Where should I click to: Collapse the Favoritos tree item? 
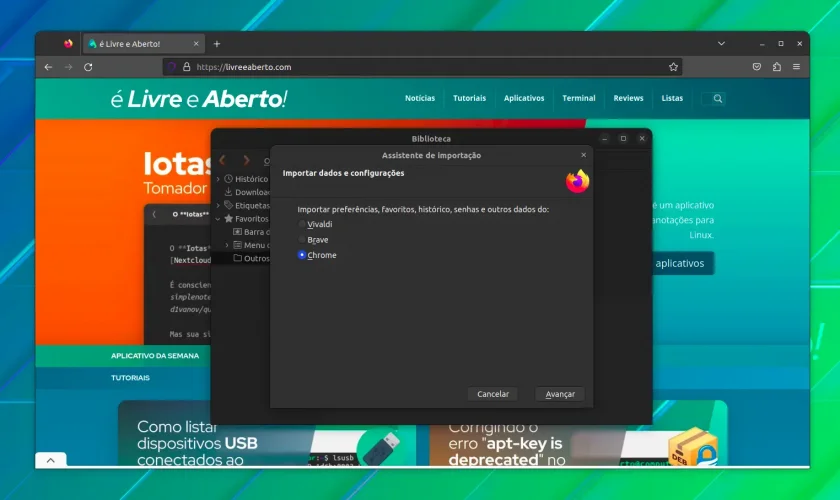(x=218, y=219)
